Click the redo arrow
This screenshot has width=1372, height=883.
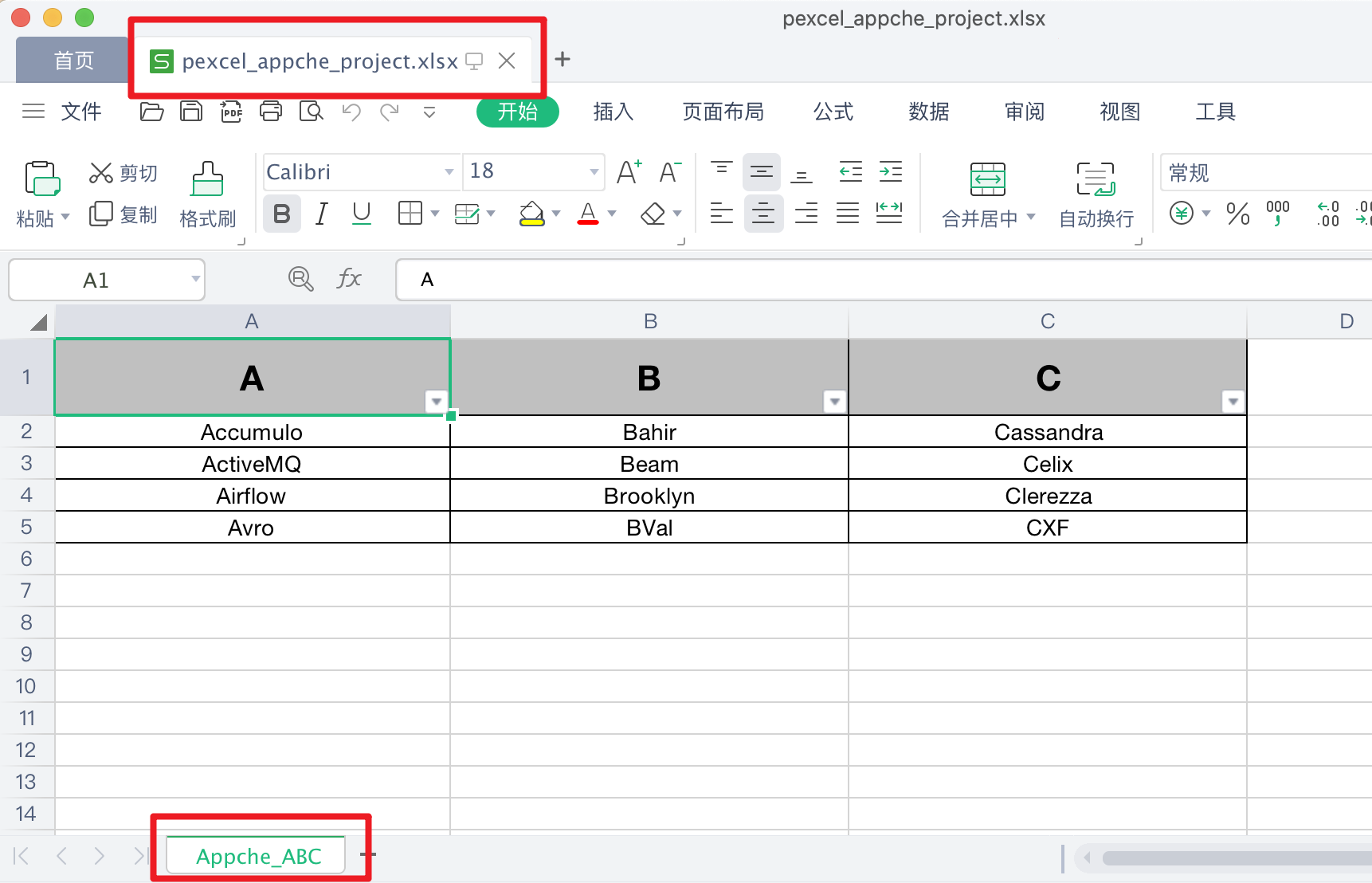click(x=390, y=112)
